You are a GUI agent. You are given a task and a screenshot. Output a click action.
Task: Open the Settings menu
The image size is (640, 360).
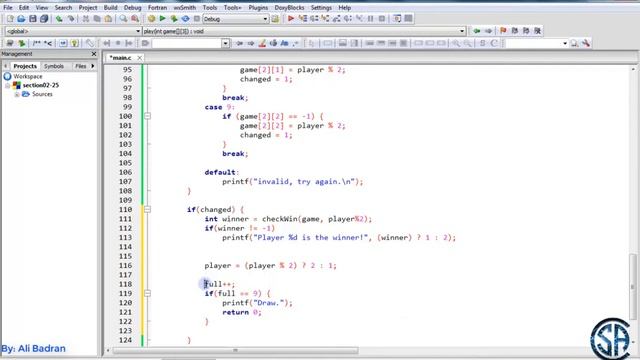pyautogui.click(x=321, y=8)
